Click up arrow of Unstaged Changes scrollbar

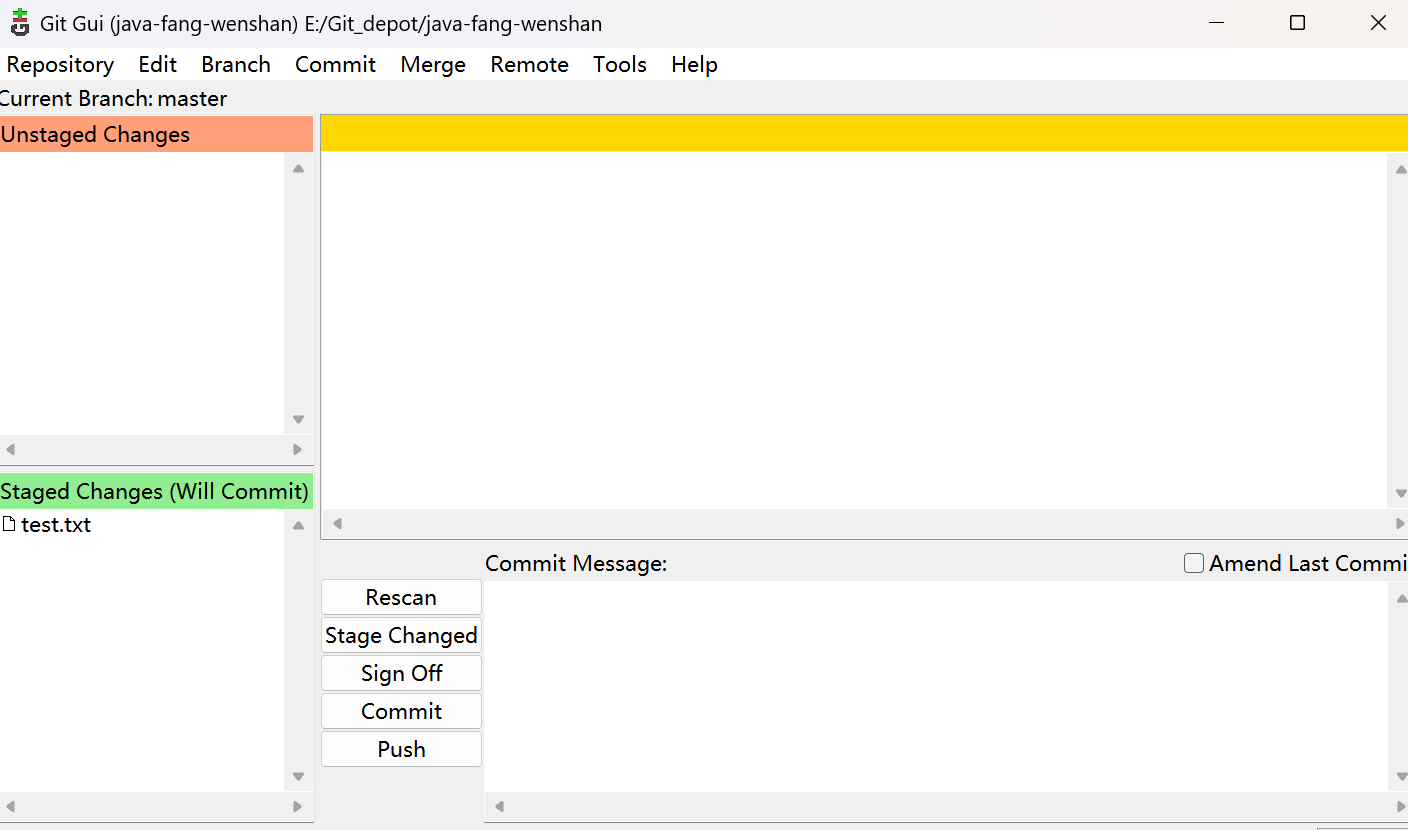click(298, 168)
